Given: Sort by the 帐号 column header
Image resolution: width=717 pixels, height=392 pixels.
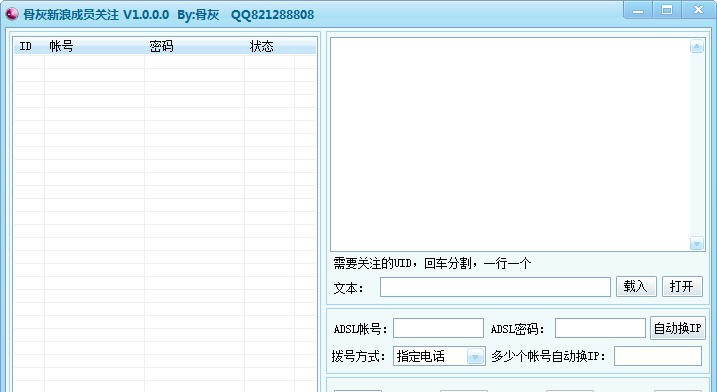Looking at the screenshot, I should (95, 46).
